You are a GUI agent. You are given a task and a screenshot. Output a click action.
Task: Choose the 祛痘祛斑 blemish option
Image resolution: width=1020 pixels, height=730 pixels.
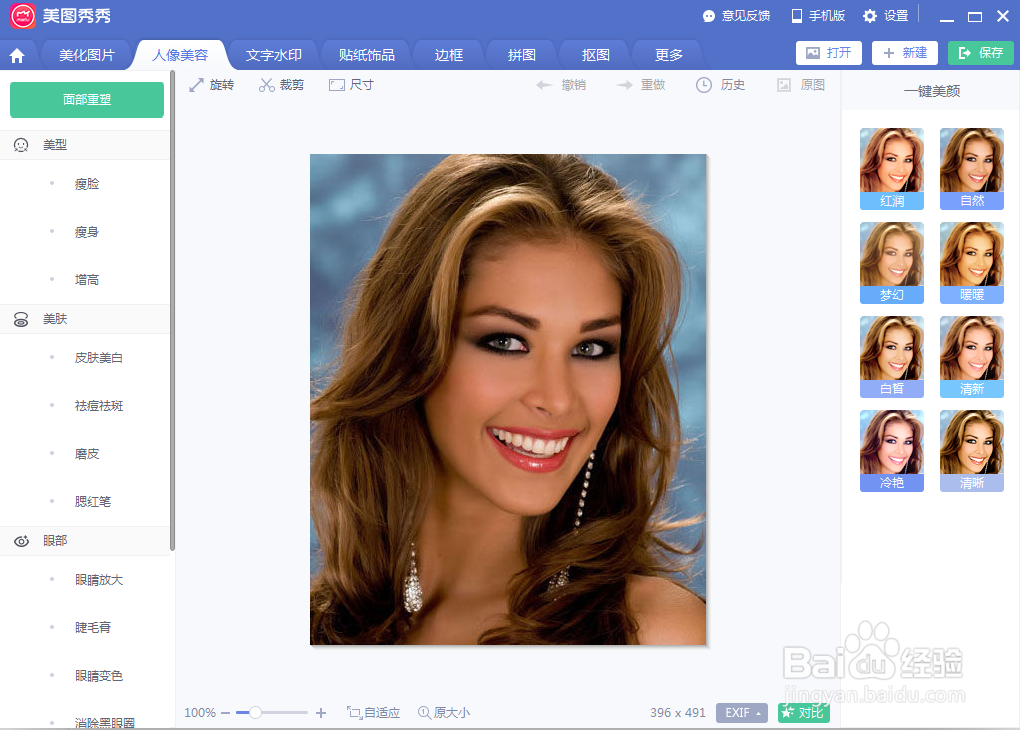pyautogui.click(x=99, y=406)
